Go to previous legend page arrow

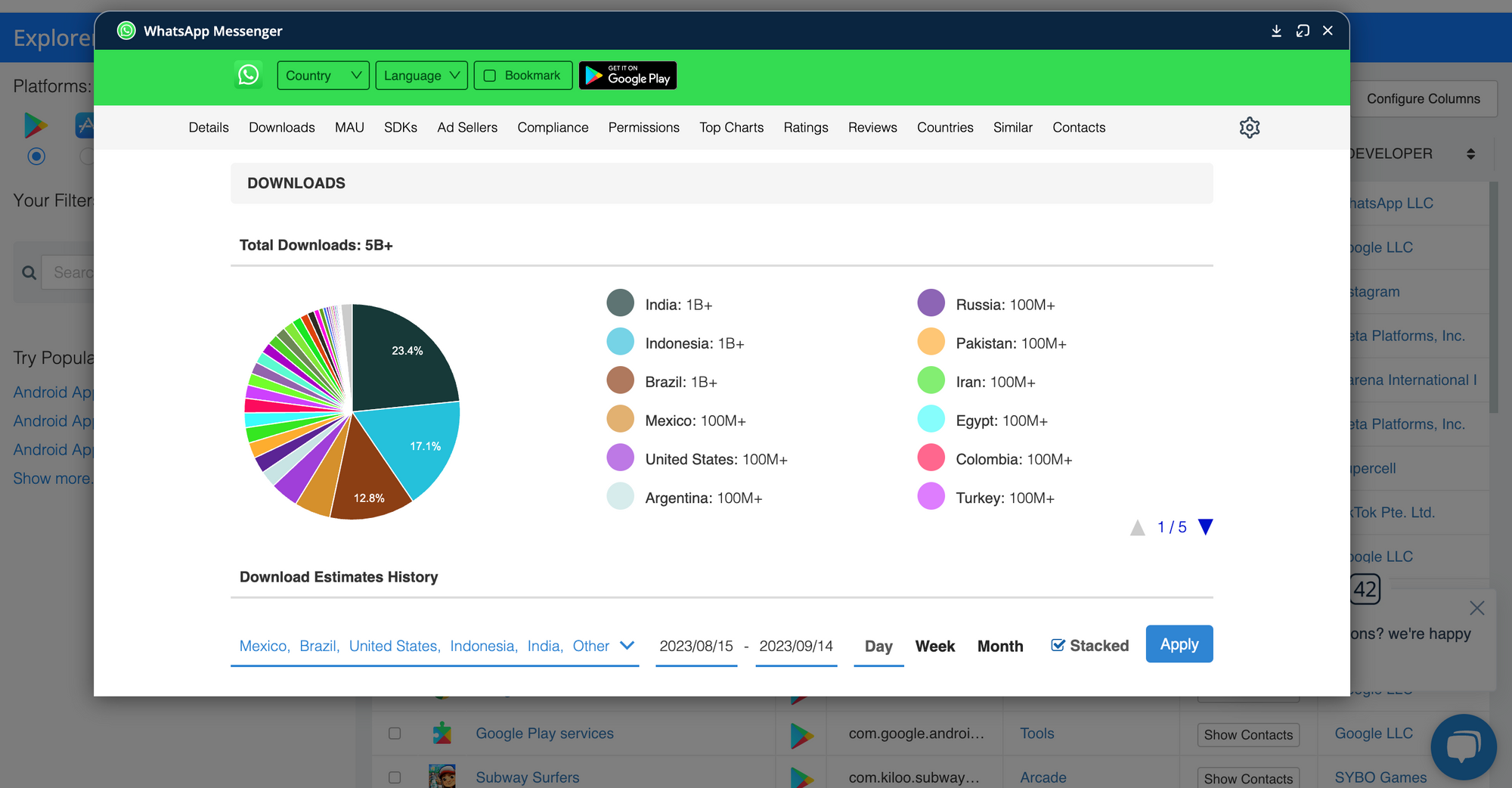1138,527
